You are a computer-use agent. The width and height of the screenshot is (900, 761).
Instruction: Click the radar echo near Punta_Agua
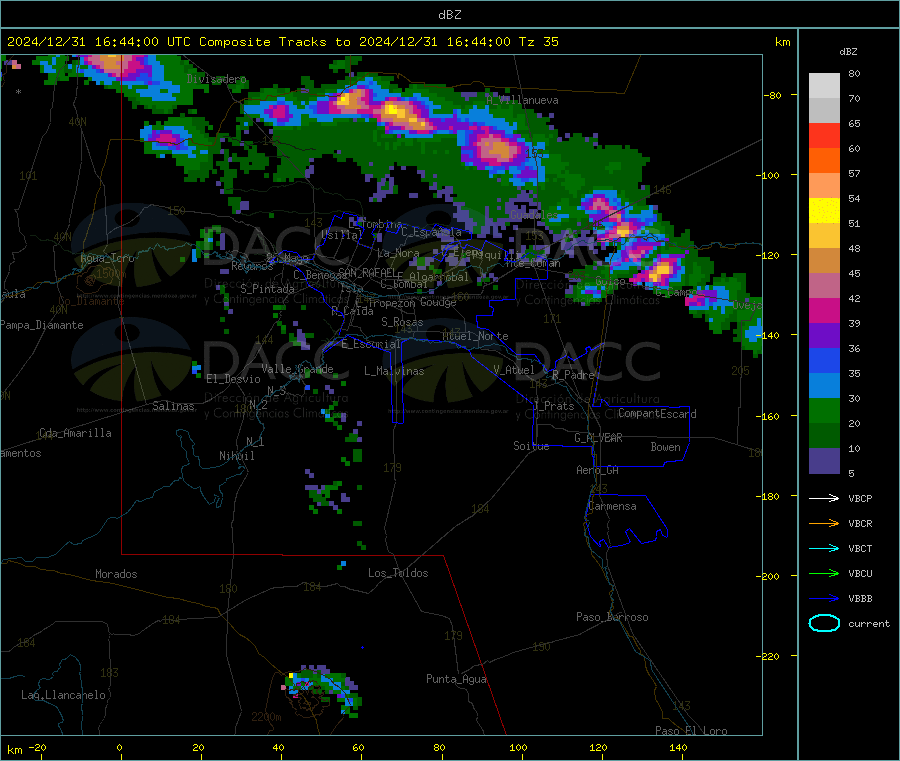tap(323, 690)
